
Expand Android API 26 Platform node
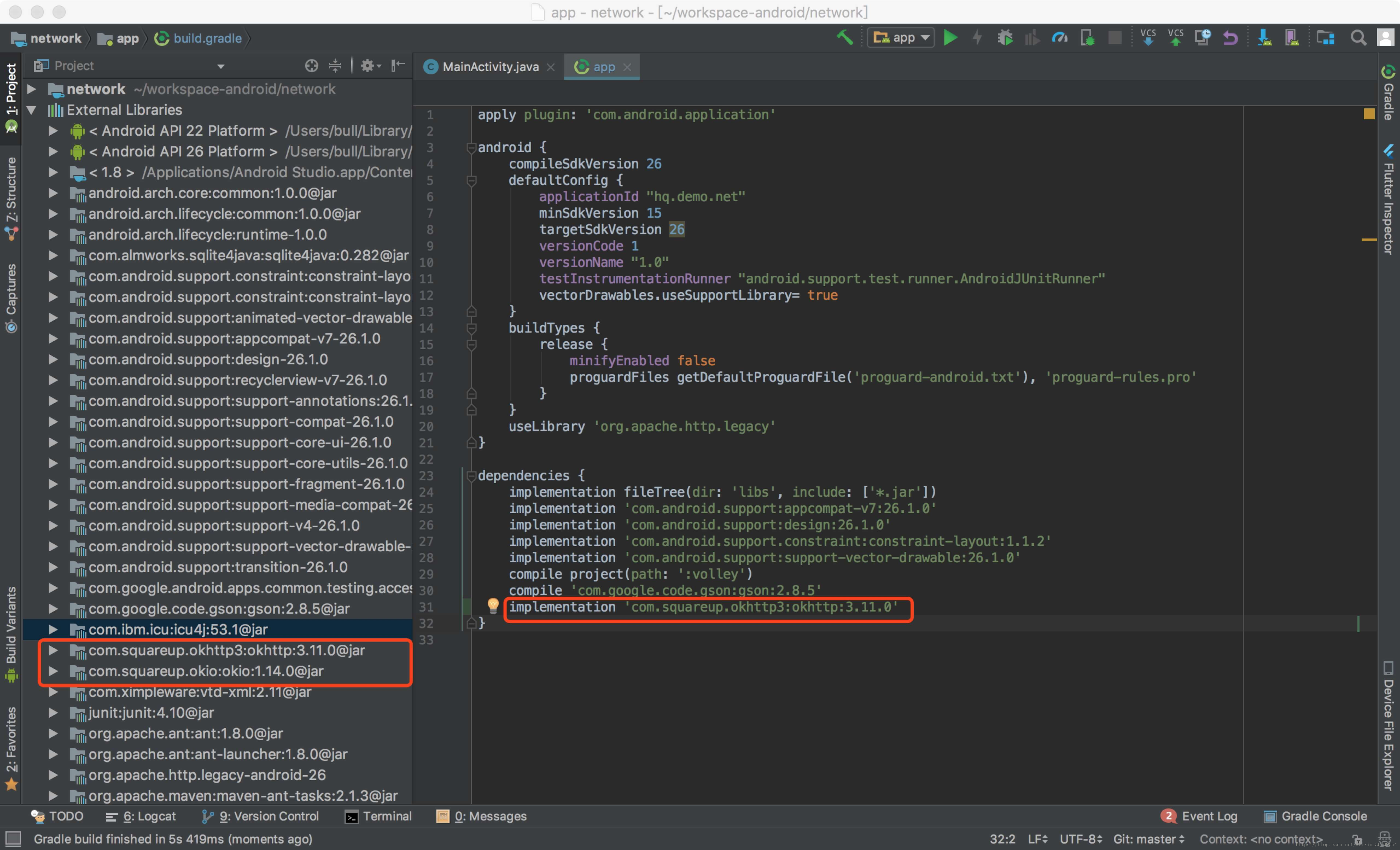53,152
